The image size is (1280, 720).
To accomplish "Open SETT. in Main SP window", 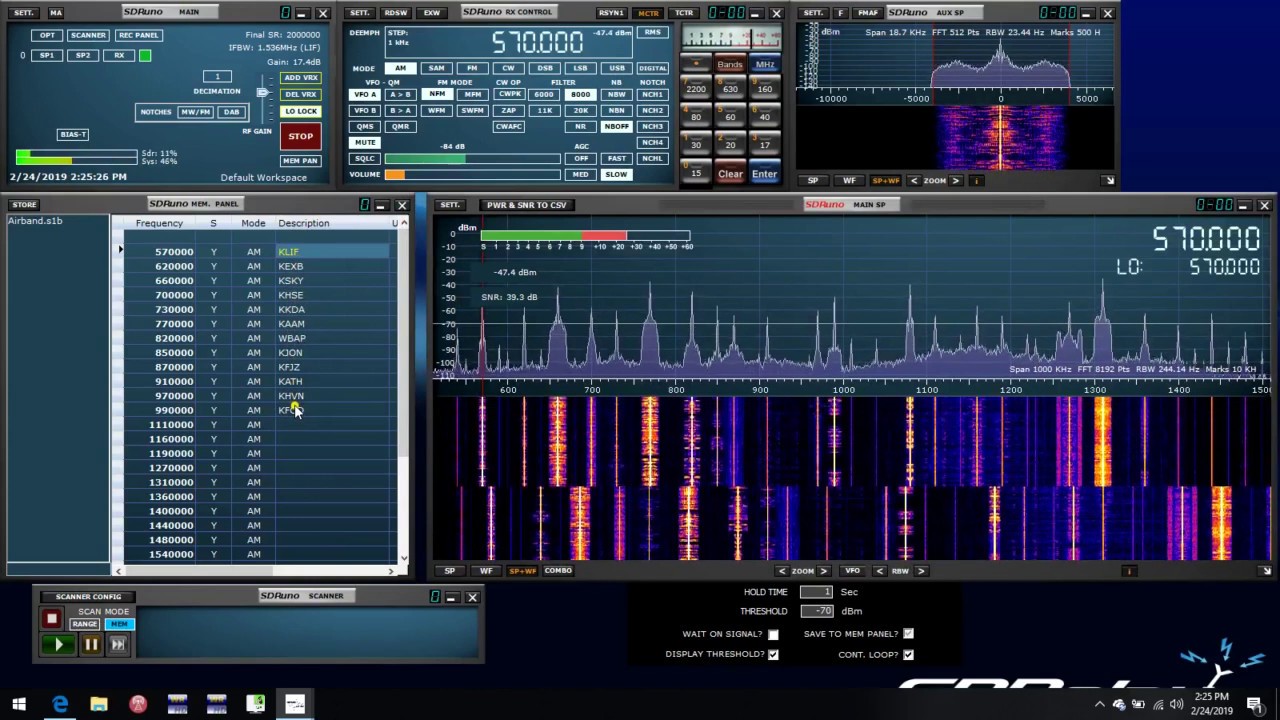I will tap(451, 205).
